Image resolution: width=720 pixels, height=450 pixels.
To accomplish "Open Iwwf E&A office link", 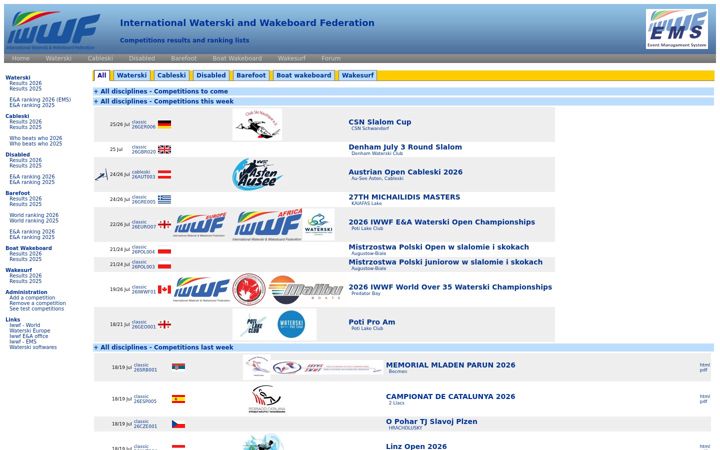I will (x=28, y=336).
